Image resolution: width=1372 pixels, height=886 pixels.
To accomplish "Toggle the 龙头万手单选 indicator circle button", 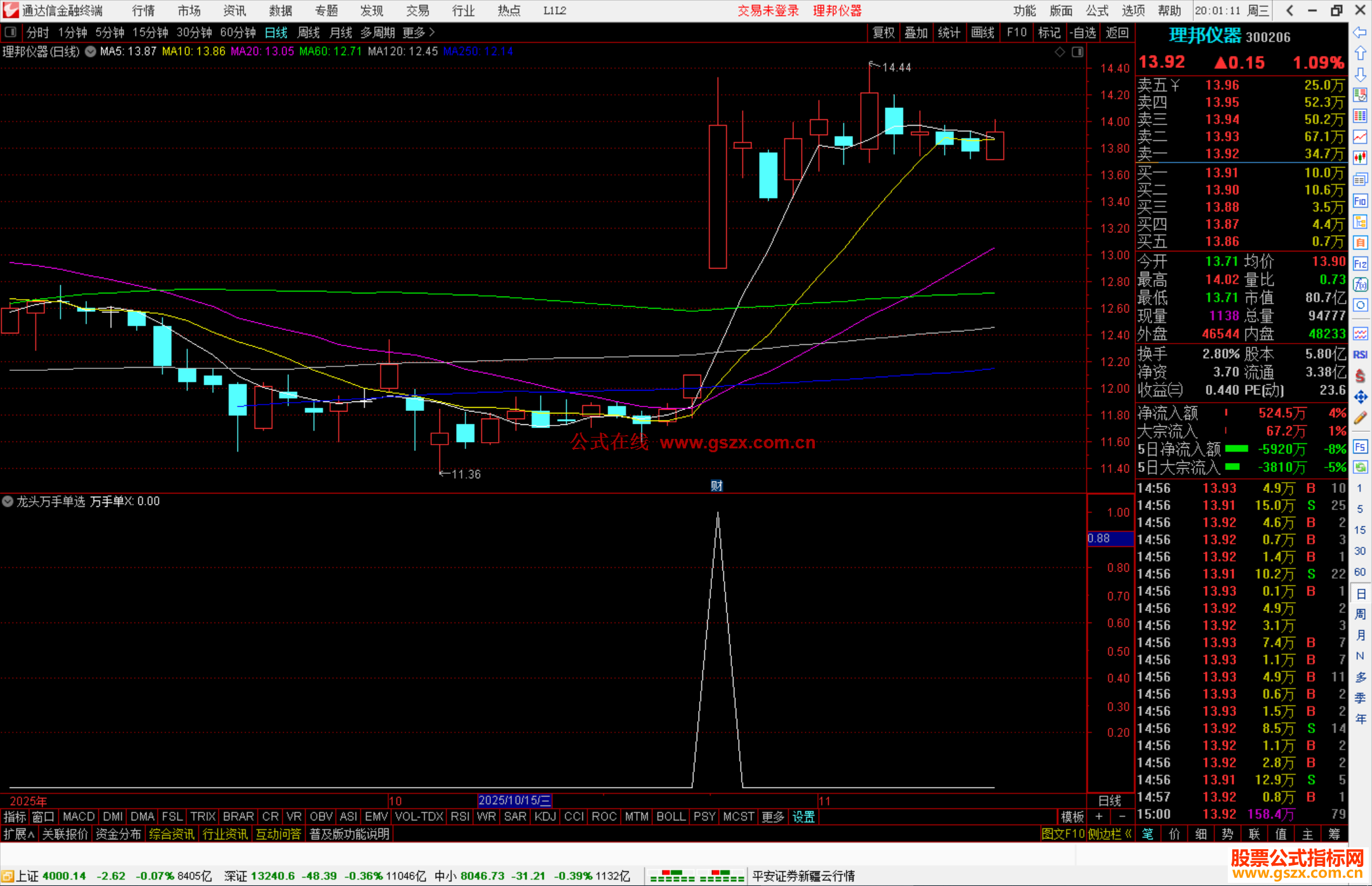I will [8, 501].
